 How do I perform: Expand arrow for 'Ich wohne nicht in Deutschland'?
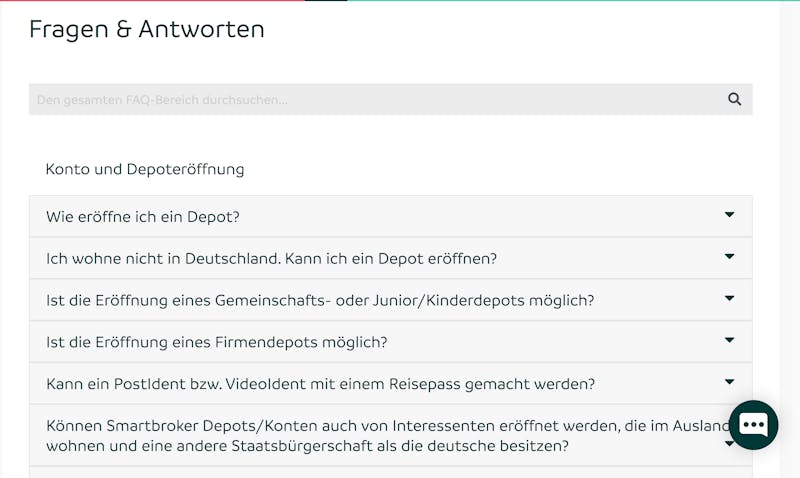730,257
